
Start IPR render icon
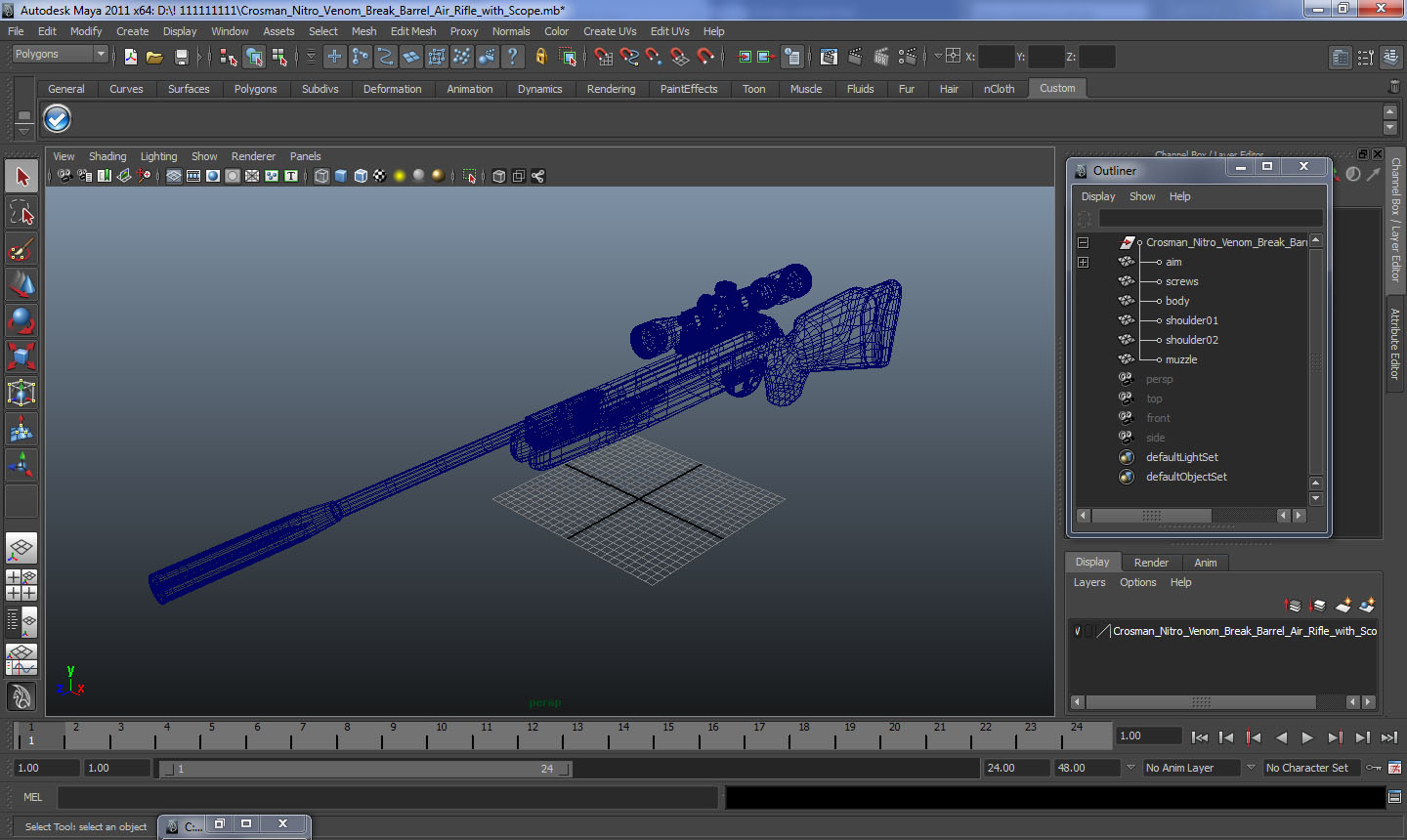click(x=880, y=57)
